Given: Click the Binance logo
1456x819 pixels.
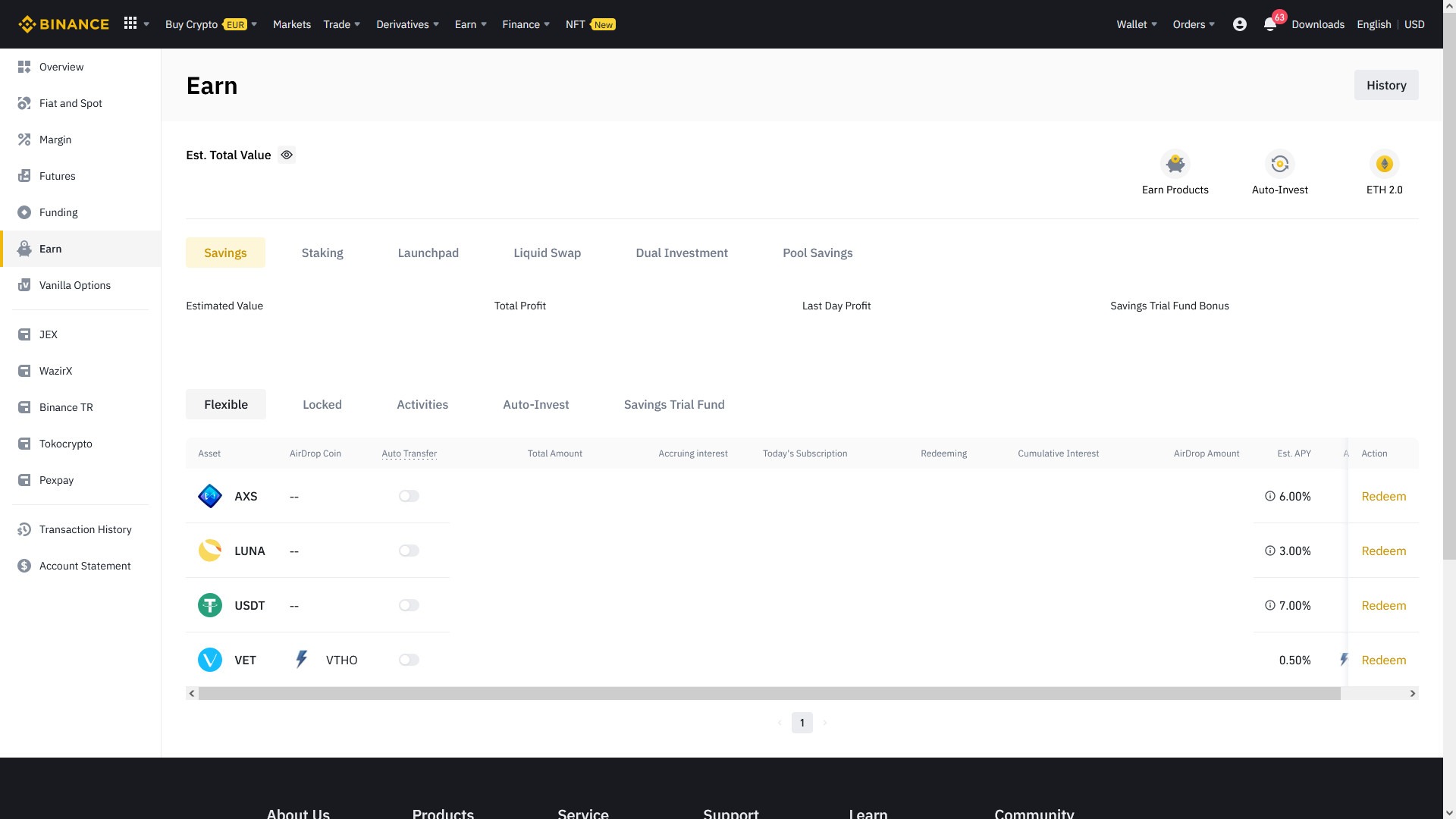Looking at the screenshot, I should click(64, 24).
